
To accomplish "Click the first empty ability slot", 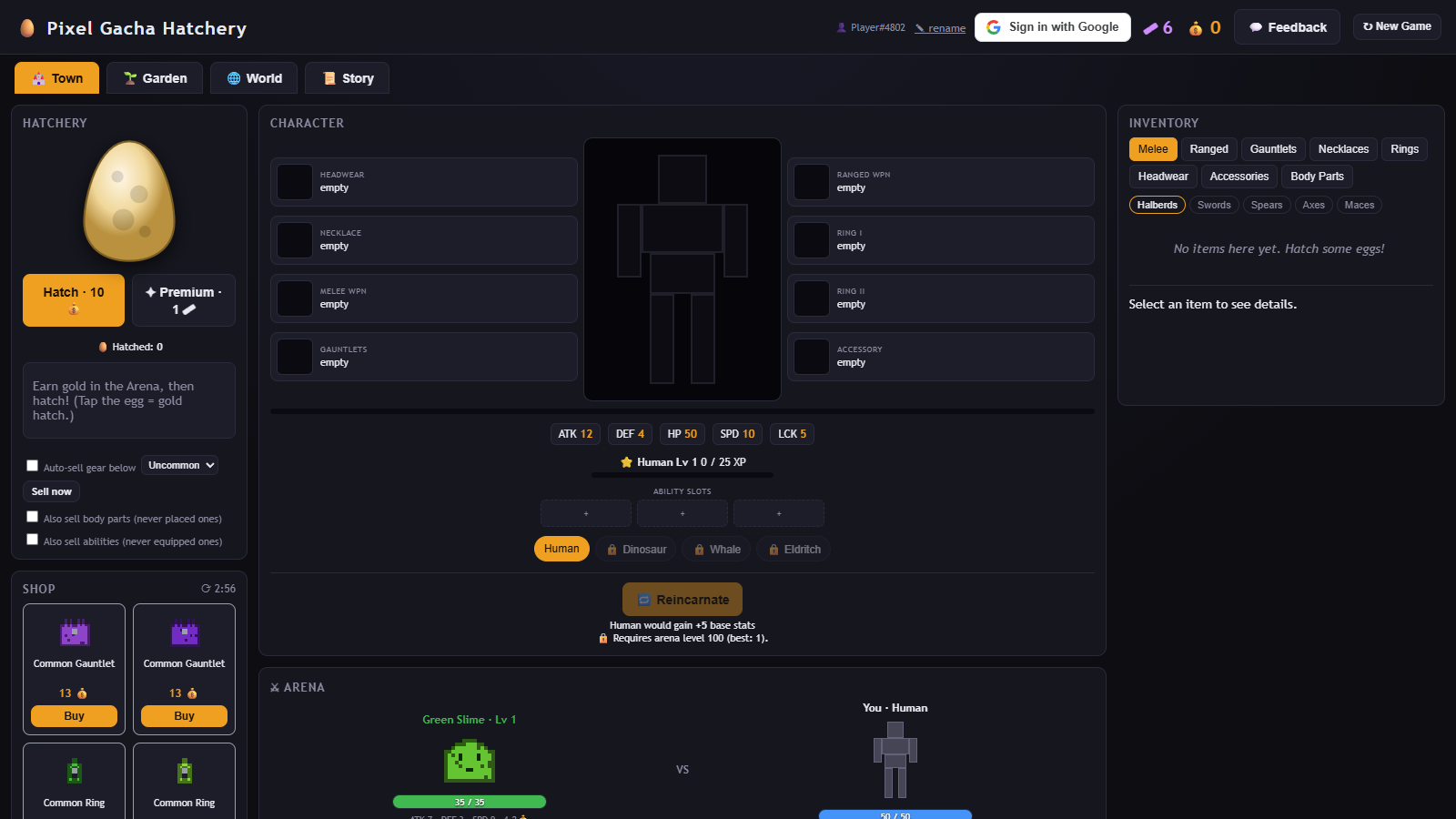I will click(586, 513).
